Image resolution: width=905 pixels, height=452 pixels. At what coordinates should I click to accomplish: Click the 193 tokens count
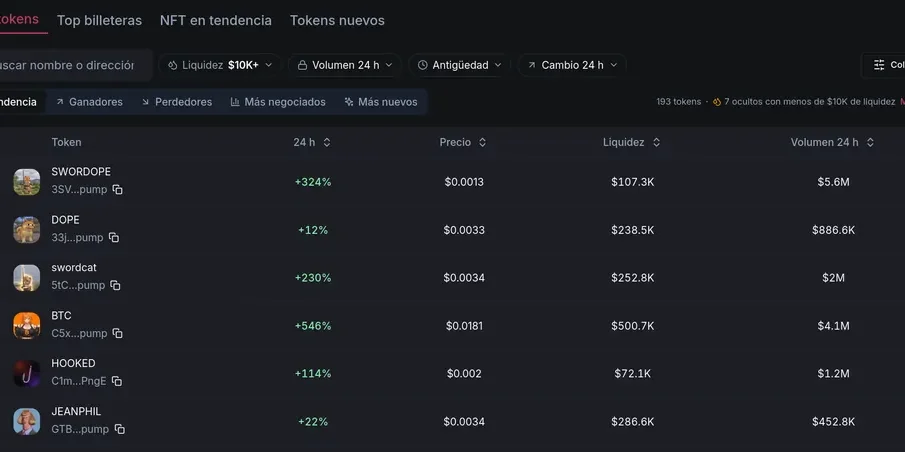pyautogui.click(x=679, y=102)
